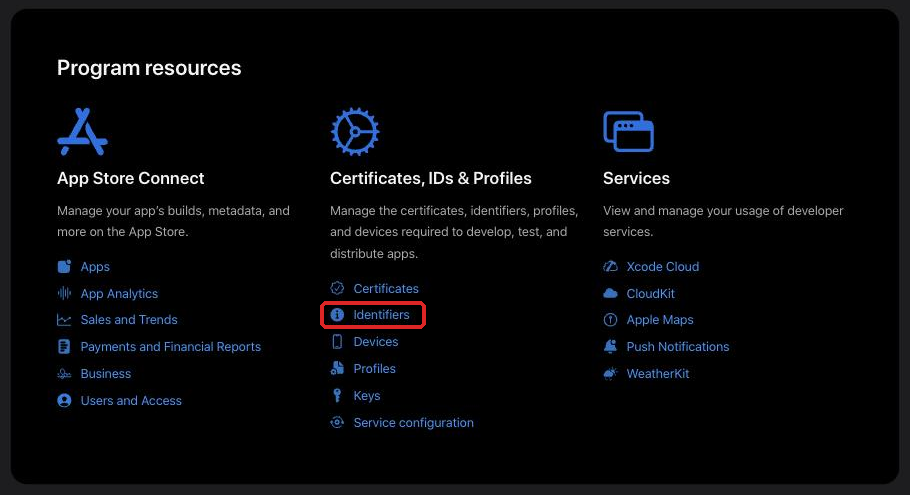This screenshot has width=910, height=495.
Task: Click the Certificates, IDs & Profiles heading
Action: (431, 178)
